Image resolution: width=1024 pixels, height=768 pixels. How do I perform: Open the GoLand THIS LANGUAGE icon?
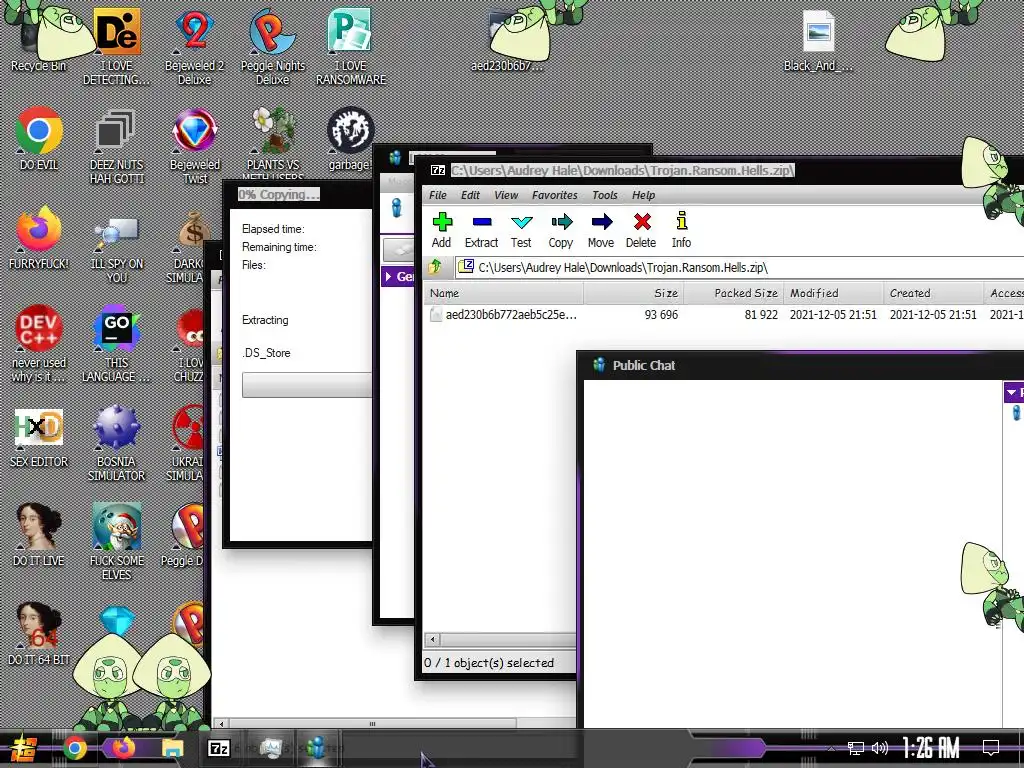click(116, 343)
